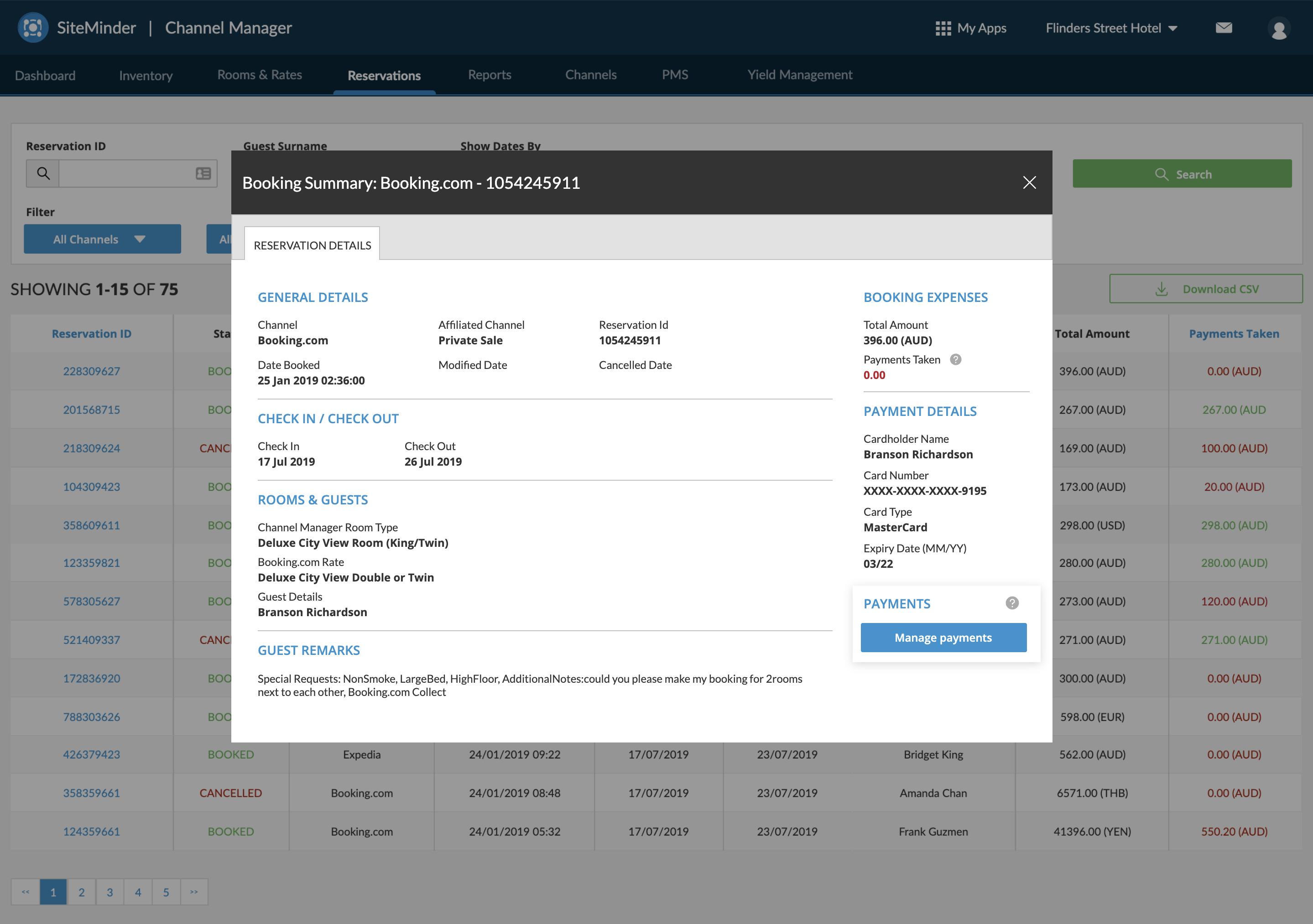Open reservation 358359661
The image size is (1313, 924).
[x=92, y=793]
